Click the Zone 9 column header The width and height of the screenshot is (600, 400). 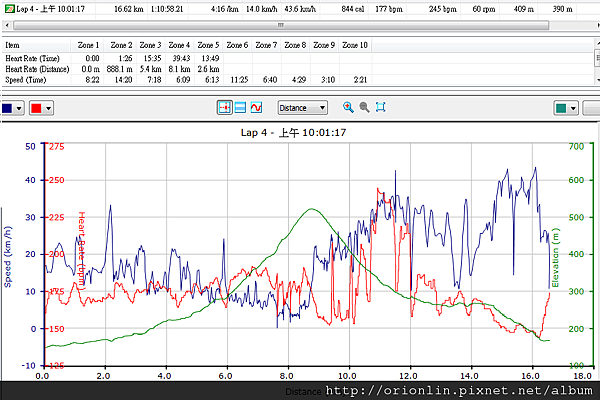(x=324, y=45)
